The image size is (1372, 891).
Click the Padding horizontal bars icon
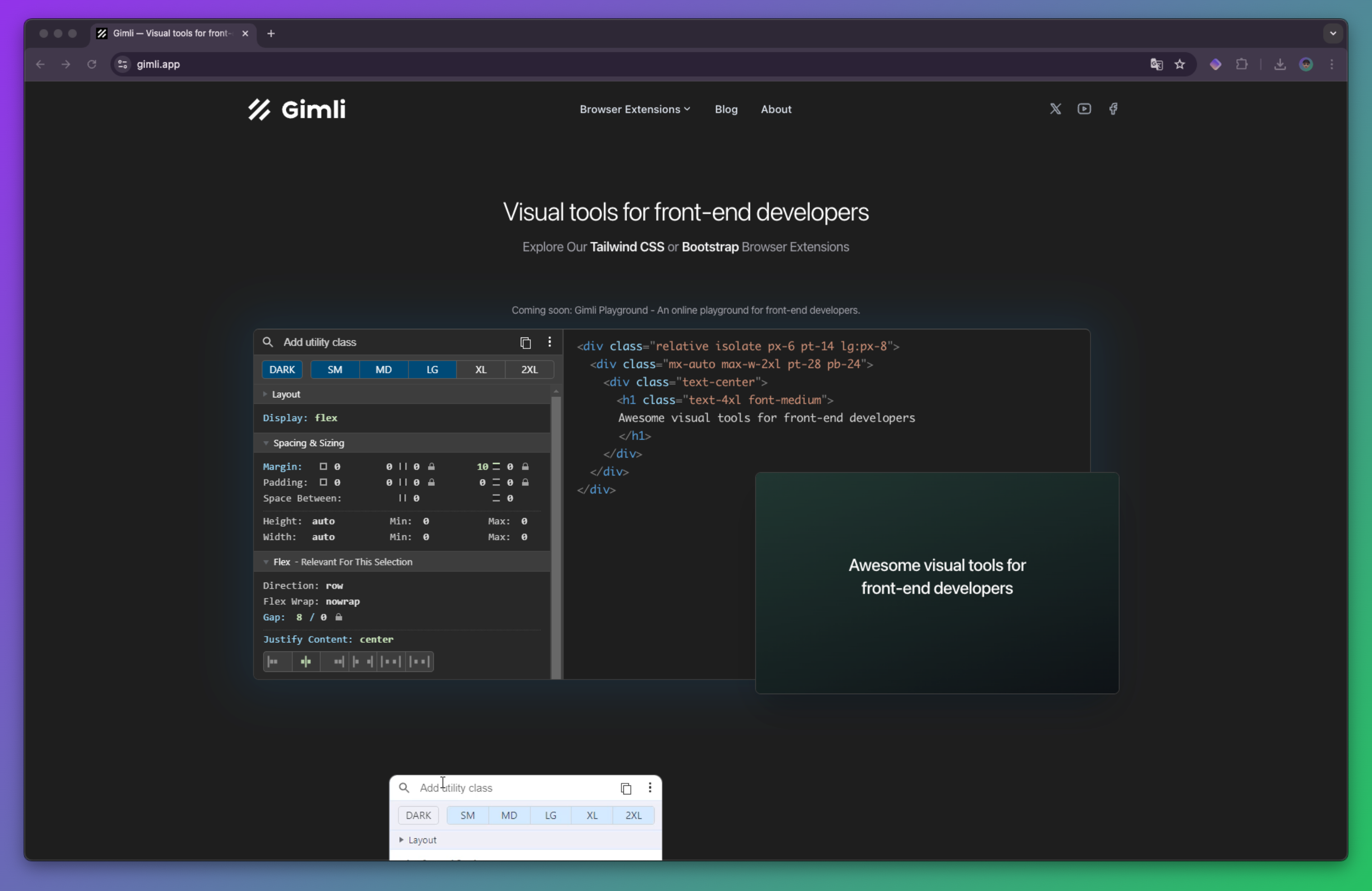coord(402,482)
